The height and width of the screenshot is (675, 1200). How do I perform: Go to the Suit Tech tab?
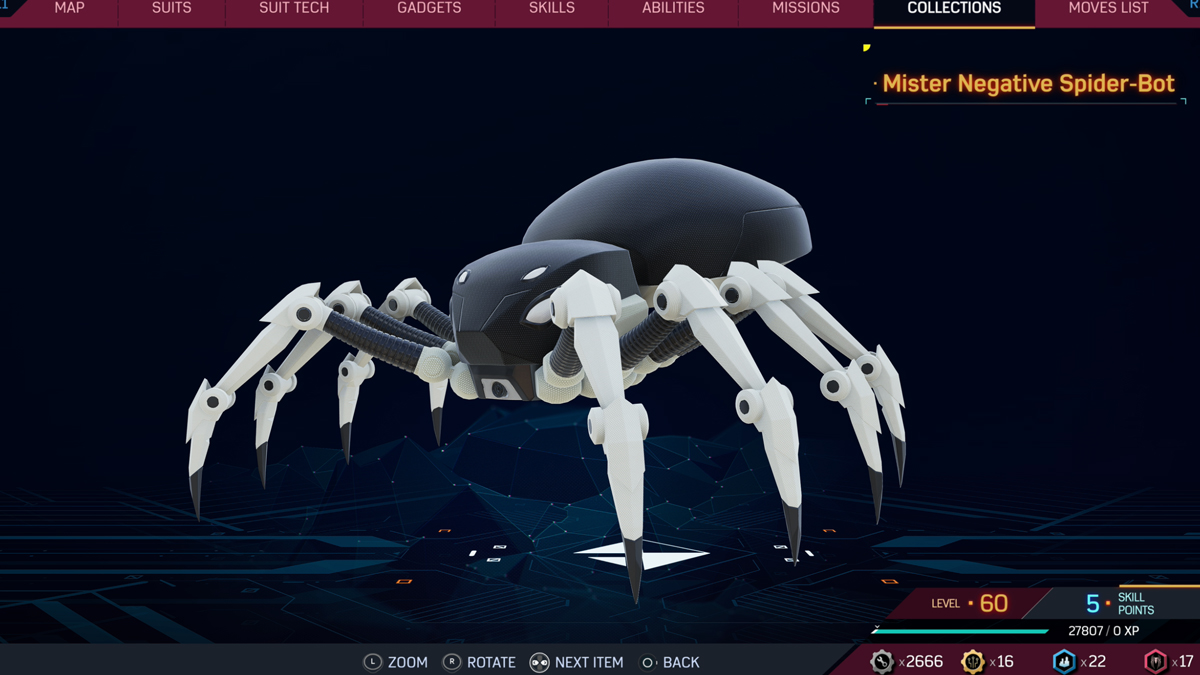pyautogui.click(x=294, y=9)
